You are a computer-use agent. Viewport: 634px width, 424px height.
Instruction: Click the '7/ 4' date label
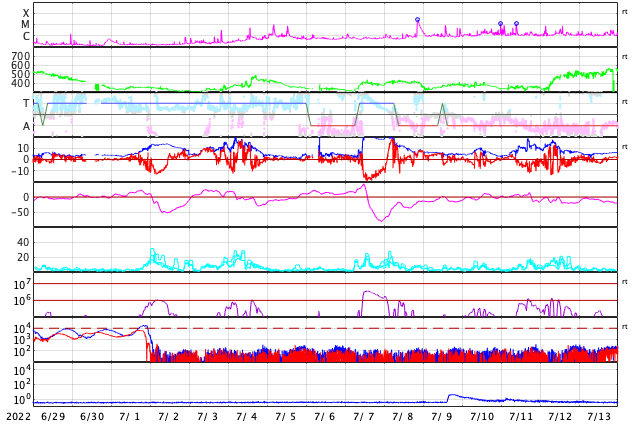tap(247, 416)
